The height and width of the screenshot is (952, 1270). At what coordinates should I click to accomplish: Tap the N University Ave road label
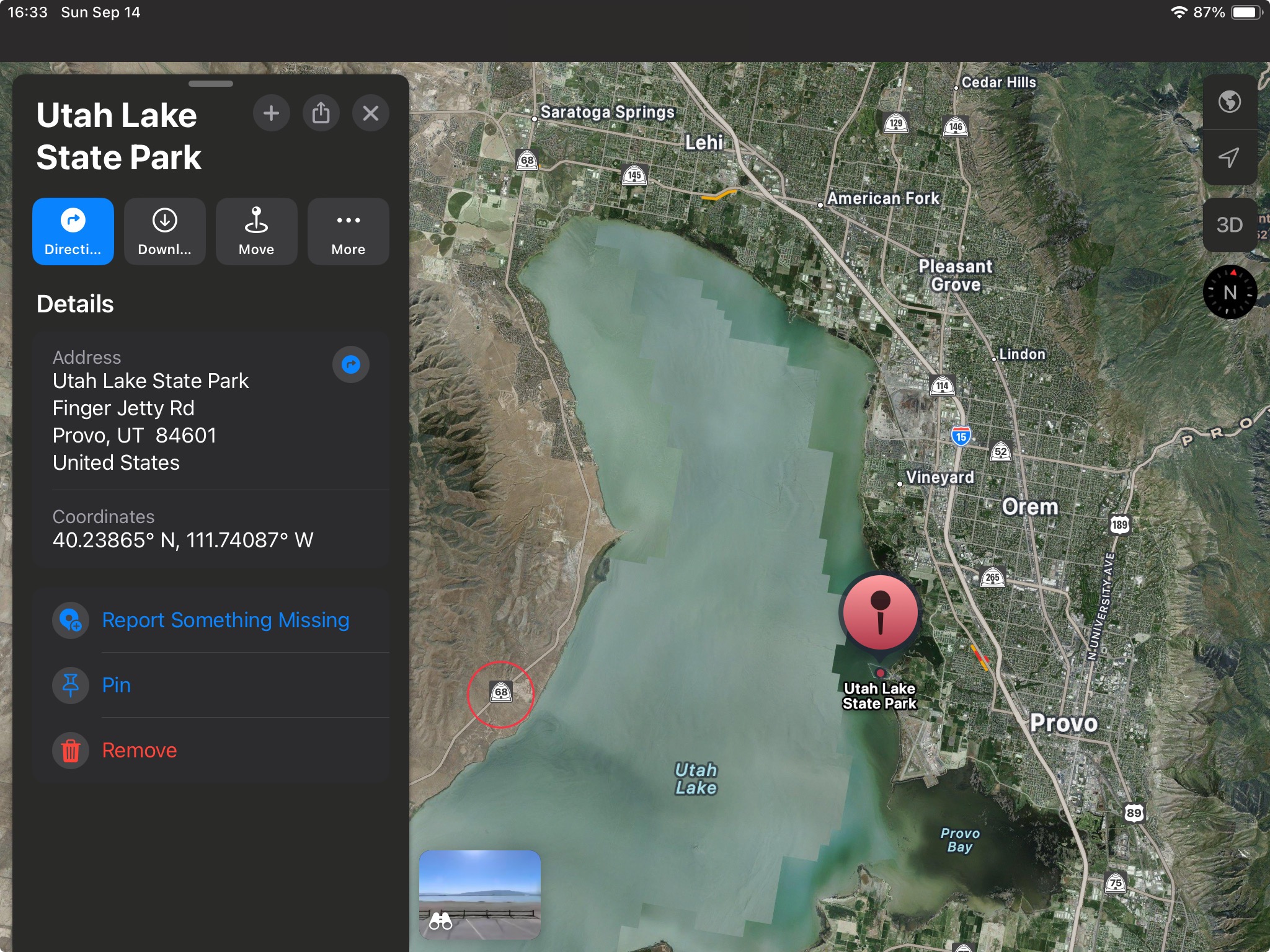click(1101, 607)
